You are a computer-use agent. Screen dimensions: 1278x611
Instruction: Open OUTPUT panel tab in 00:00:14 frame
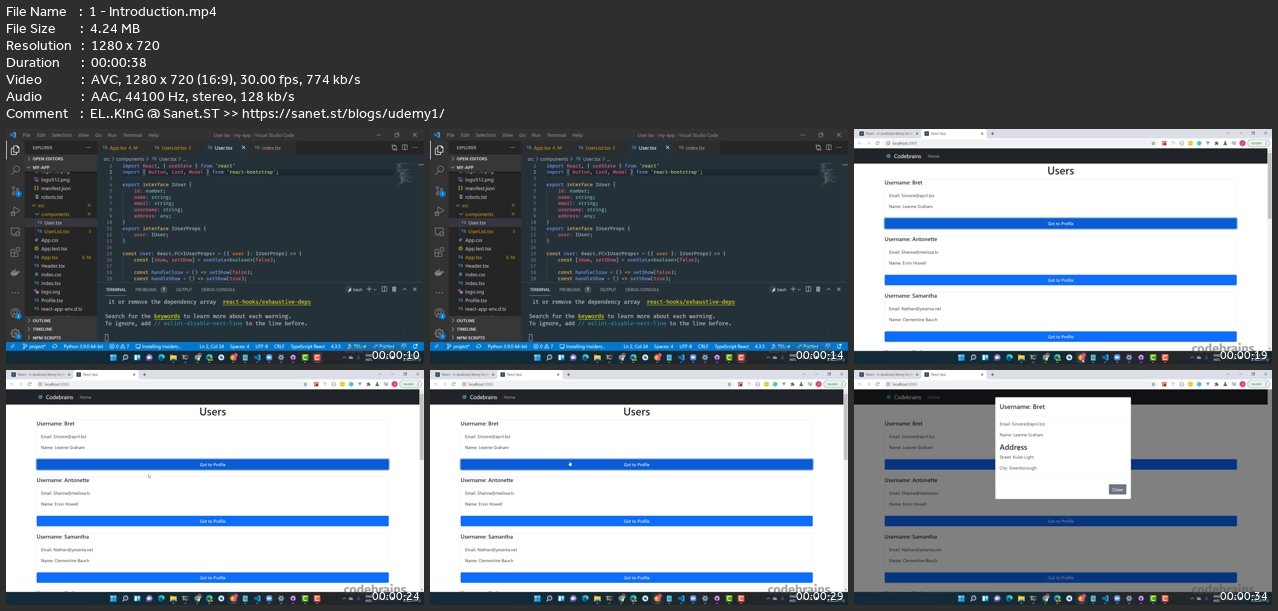[x=608, y=289]
